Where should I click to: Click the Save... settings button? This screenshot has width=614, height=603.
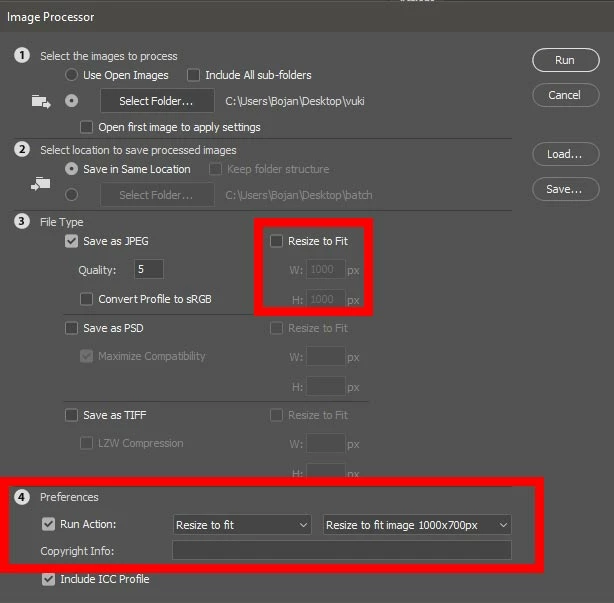[565, 190]
